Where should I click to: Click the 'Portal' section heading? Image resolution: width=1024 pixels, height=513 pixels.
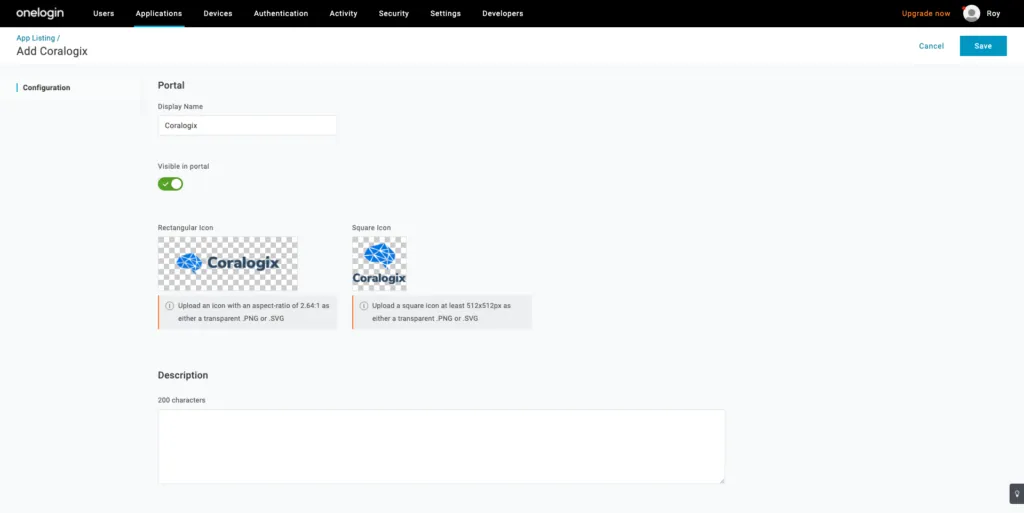click(x=171, y=85)
